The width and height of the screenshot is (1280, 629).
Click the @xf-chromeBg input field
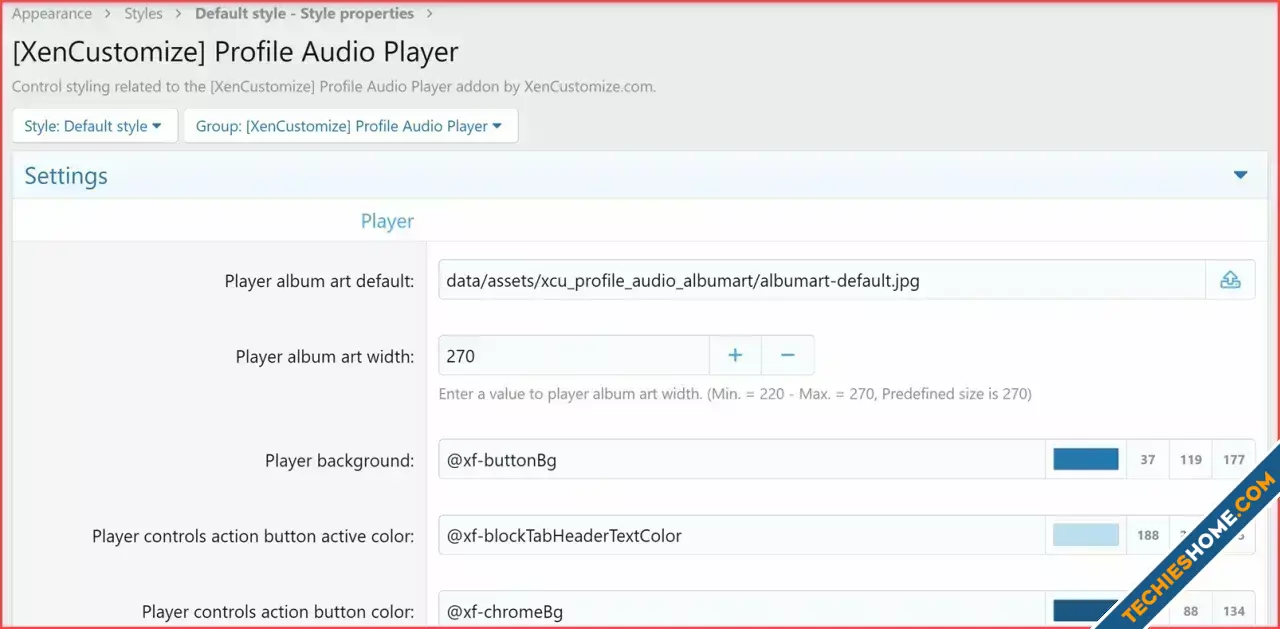742,610
